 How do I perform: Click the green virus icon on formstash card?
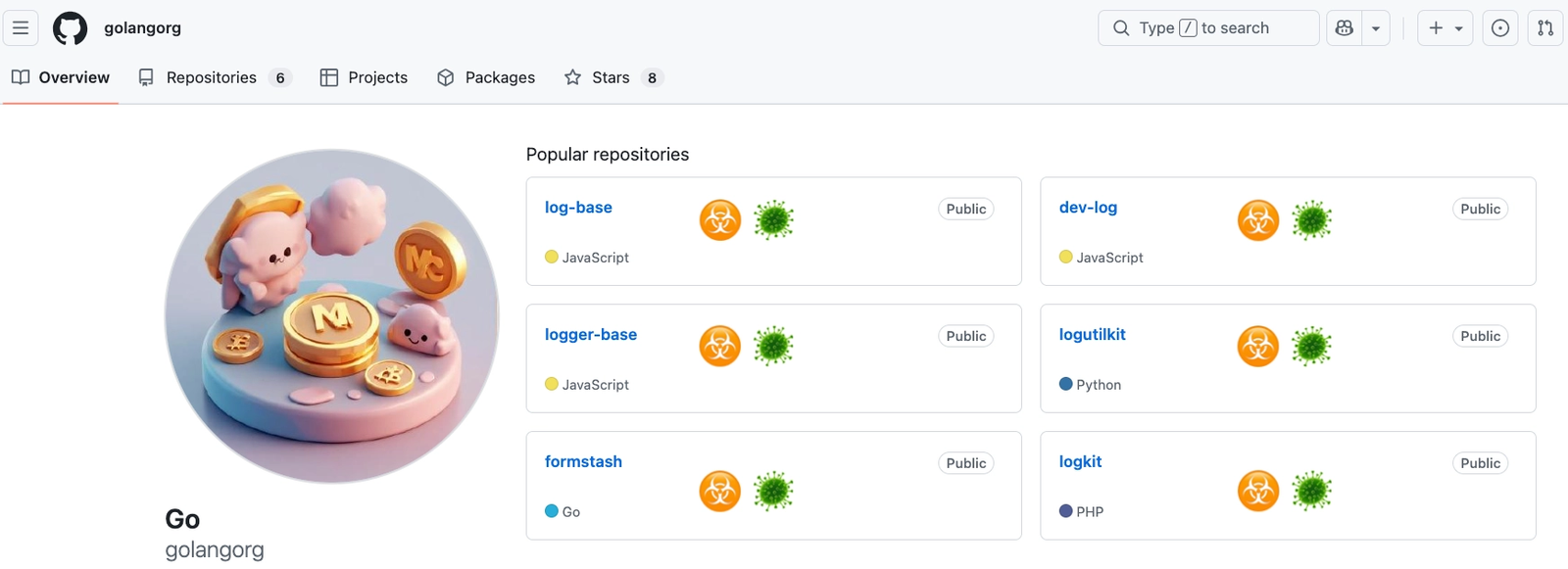(x=773, y=491)
